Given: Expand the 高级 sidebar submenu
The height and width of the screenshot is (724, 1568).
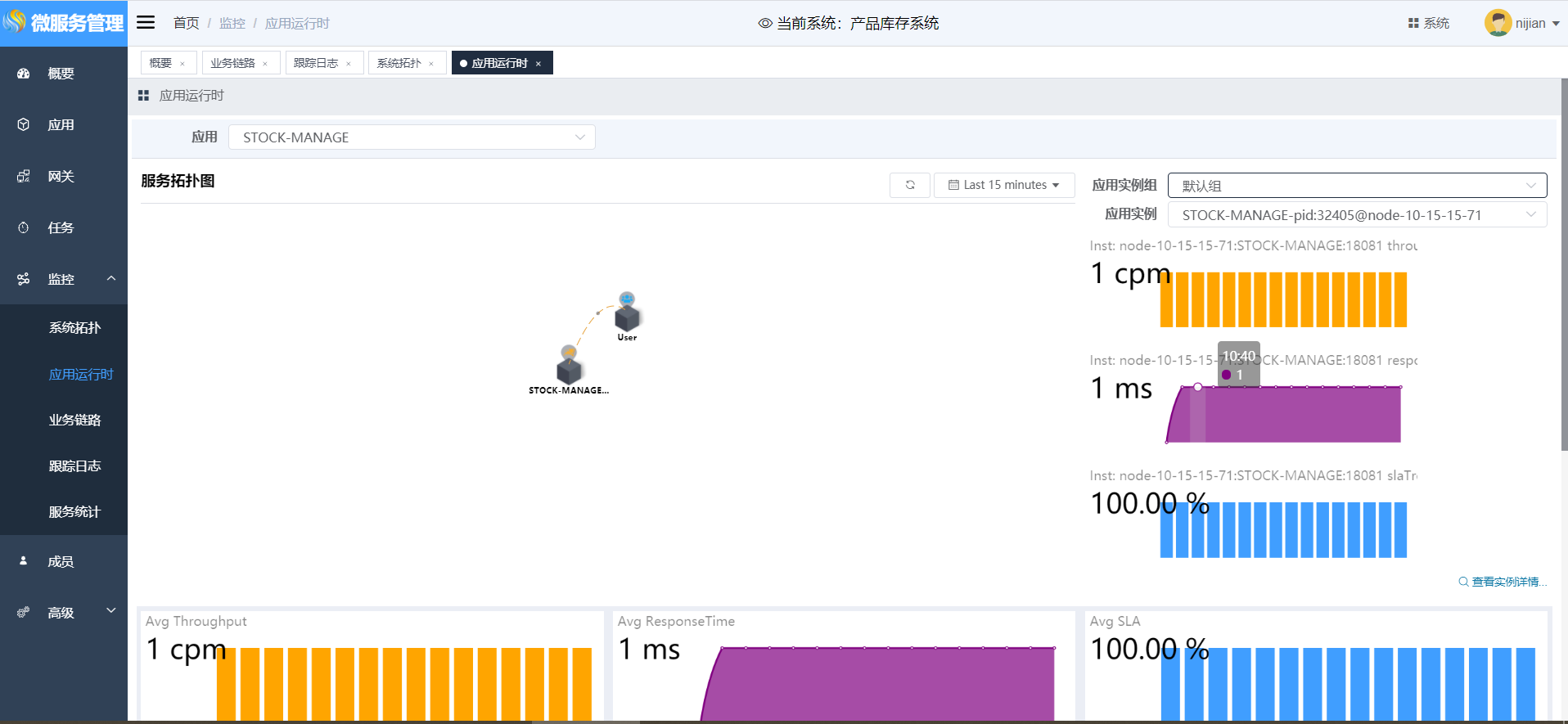Looking at the screenshot, I should click(110, 611).
